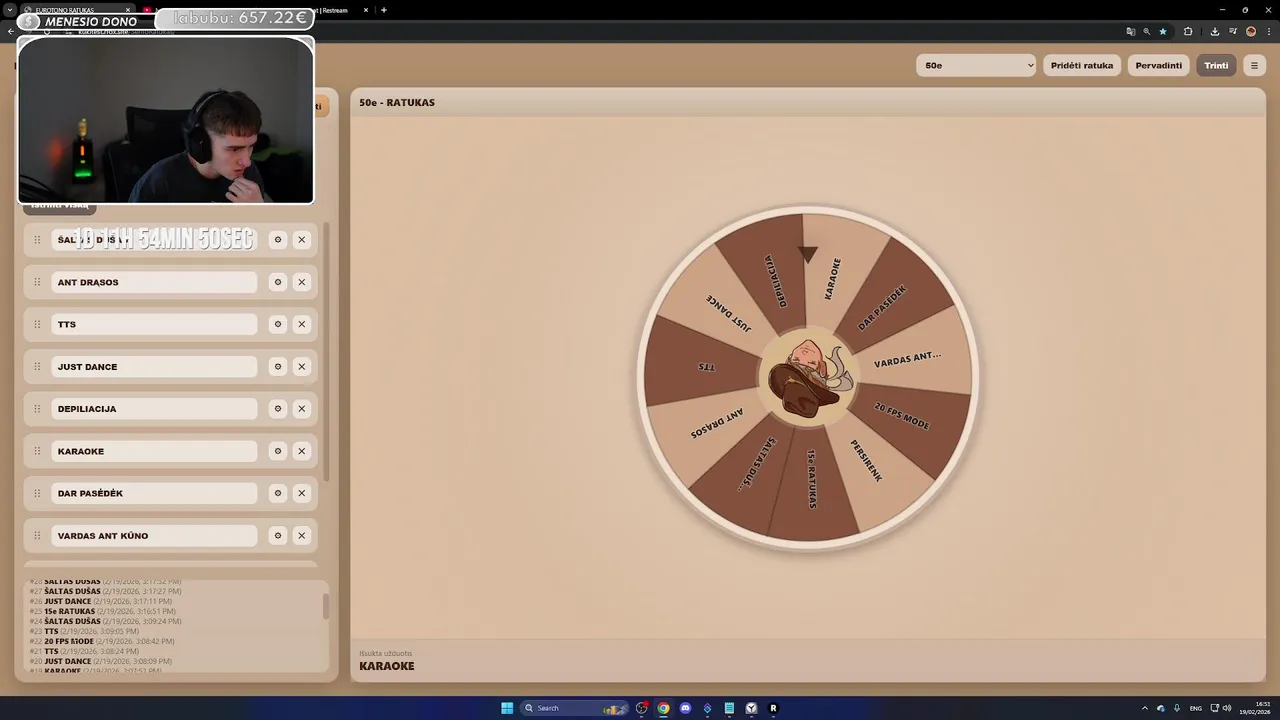This screenshot has width=1280, height=720.
Task: Edit the VARDAS ANT KŪNO name field
Action: tap(154, 536)
